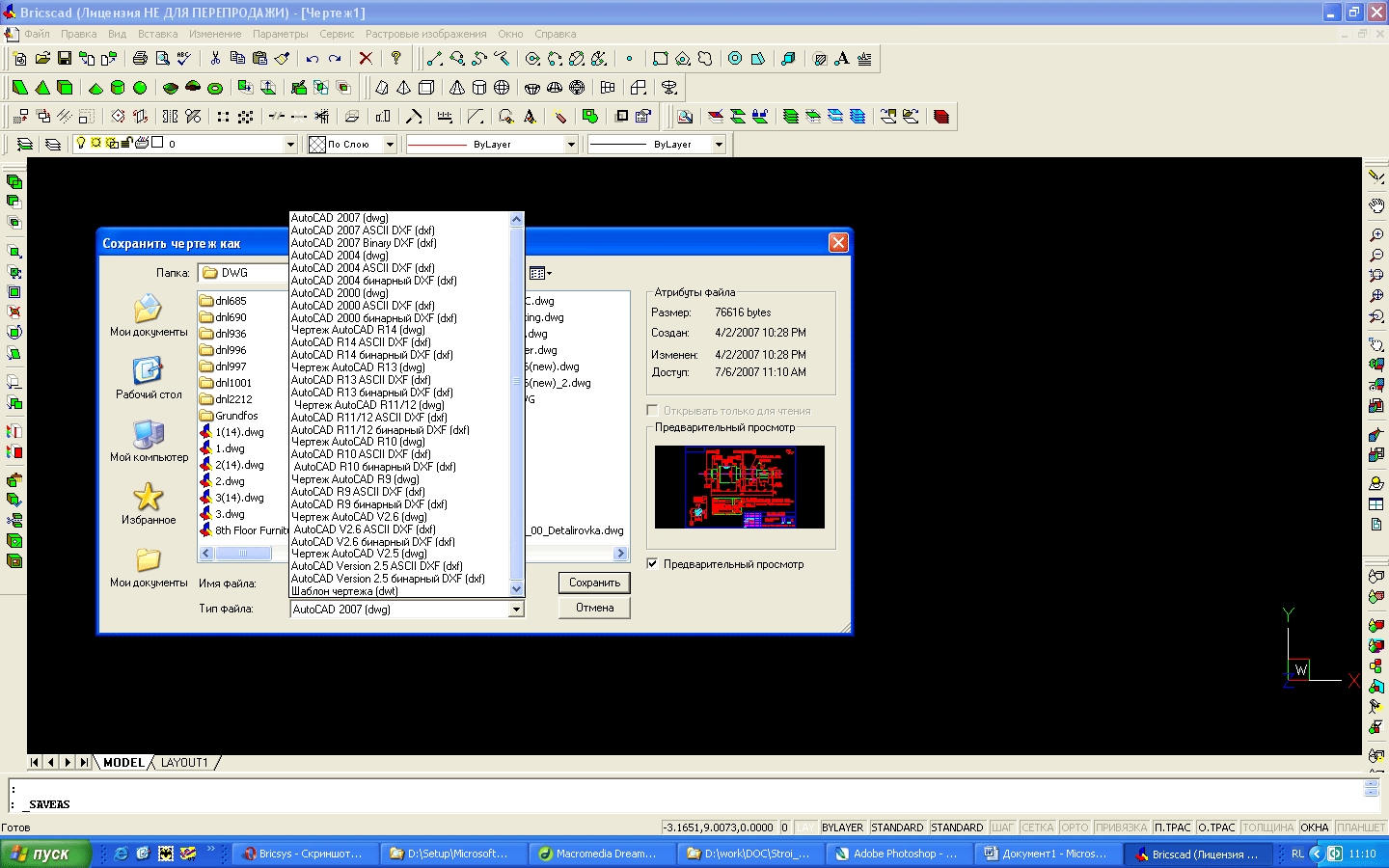Click the Отмена button

point(594,608)
